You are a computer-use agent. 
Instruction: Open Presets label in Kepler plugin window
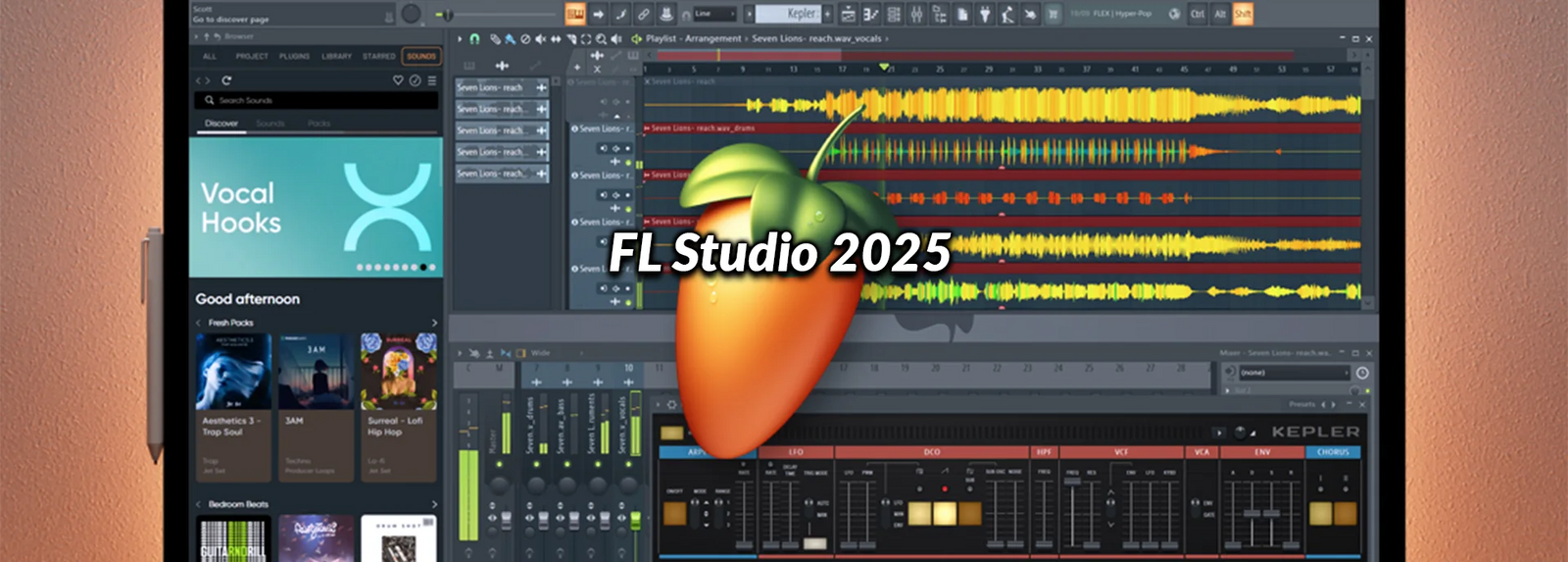point(1301,404)
